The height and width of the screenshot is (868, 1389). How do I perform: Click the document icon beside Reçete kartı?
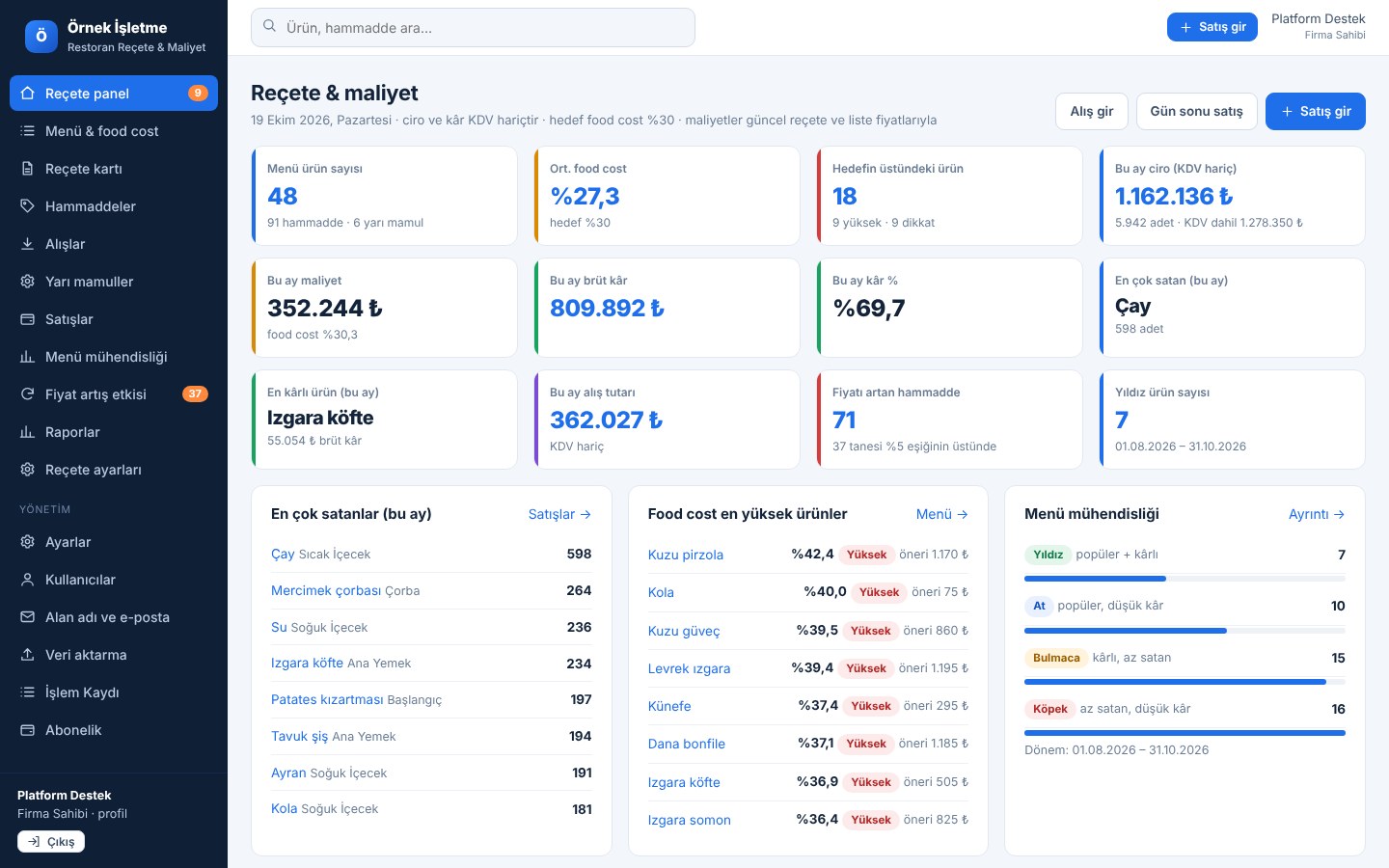point(27,169)
